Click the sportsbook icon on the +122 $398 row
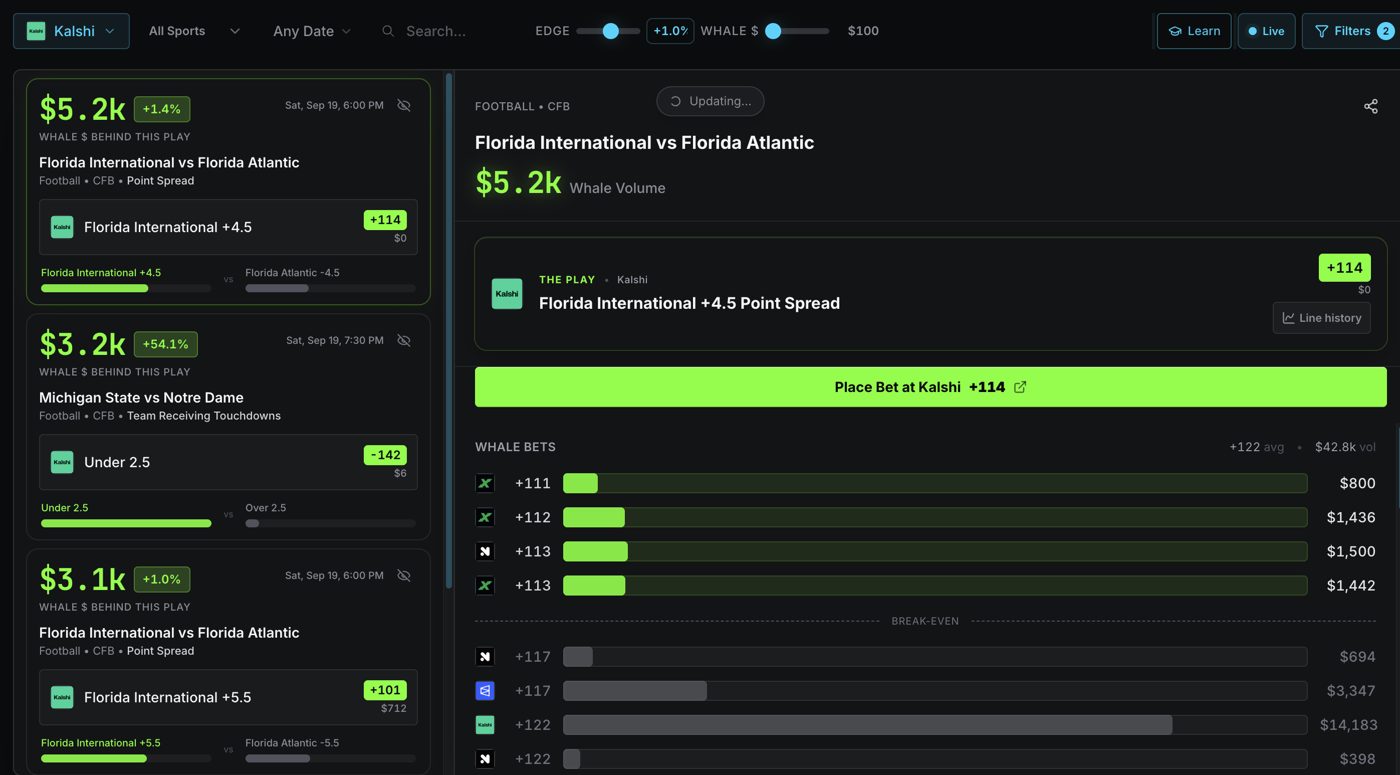This screenshot has height=775, width=1400. click(x=485, y=759)
